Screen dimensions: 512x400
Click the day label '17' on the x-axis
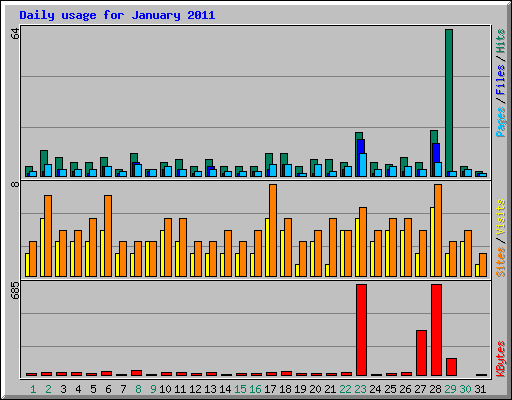pos(270,389)
